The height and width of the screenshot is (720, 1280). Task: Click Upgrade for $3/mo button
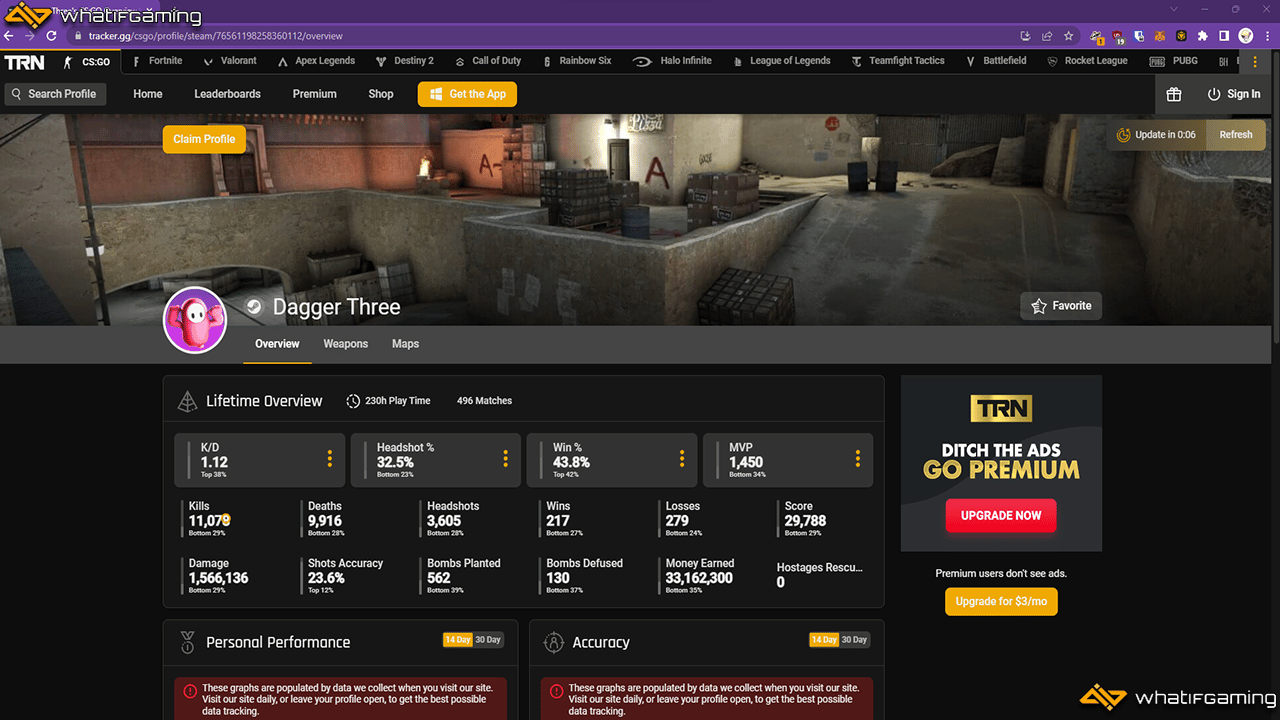(x=1001, y=601)
